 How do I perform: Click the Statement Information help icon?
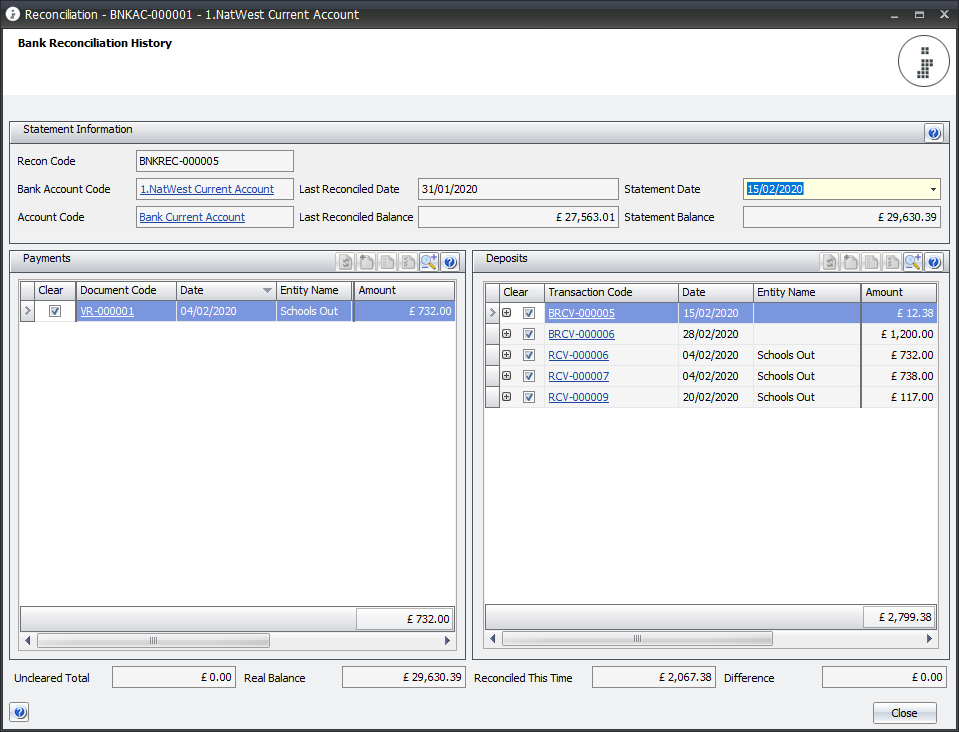click(934, 133)
